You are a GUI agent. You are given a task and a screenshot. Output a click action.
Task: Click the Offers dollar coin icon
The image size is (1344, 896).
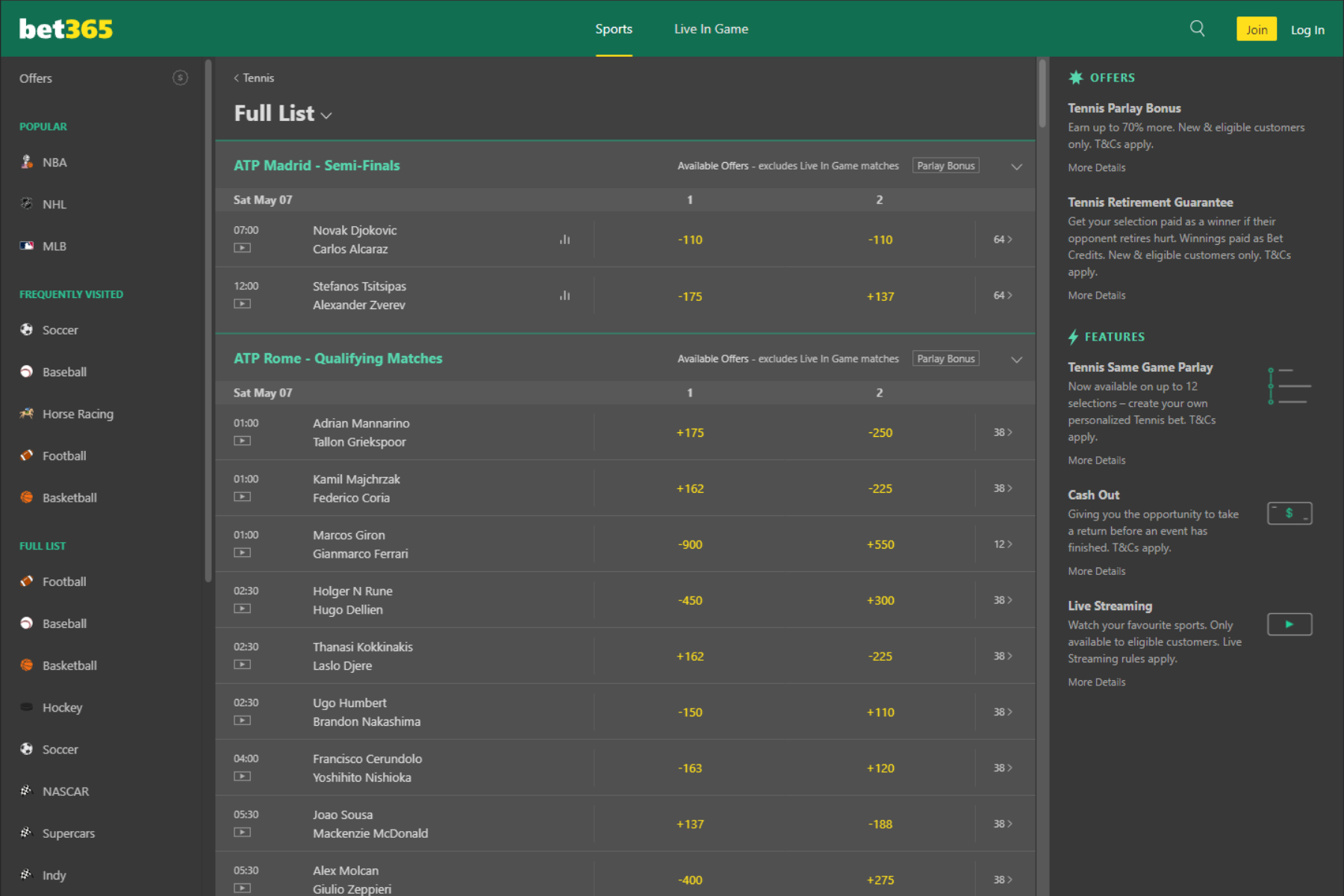[180, 78]
